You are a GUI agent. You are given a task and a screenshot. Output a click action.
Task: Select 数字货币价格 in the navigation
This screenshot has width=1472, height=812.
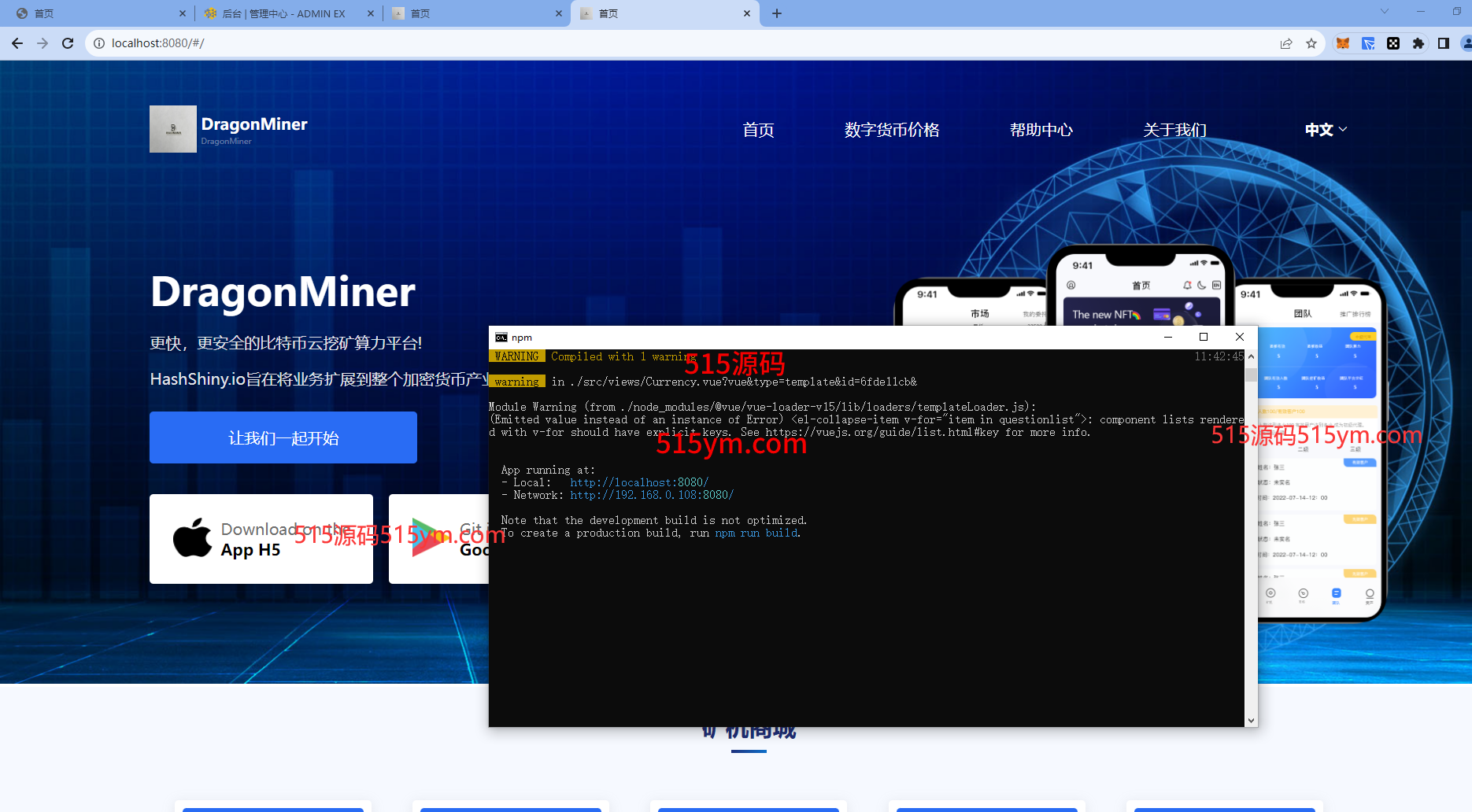coord(892,130)
